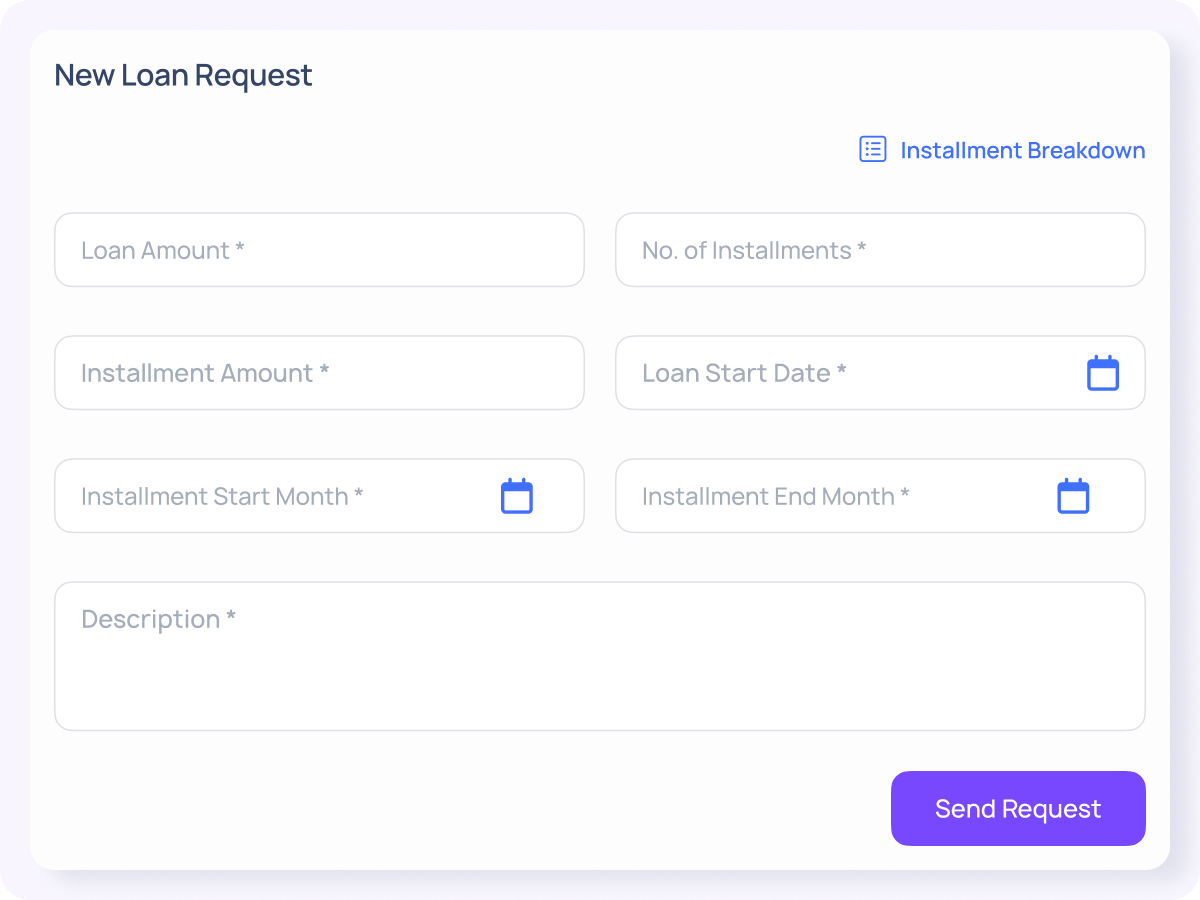Open the Installment Breakdown link
This screenshot has height=900, width=1200.
(1022, 150)
